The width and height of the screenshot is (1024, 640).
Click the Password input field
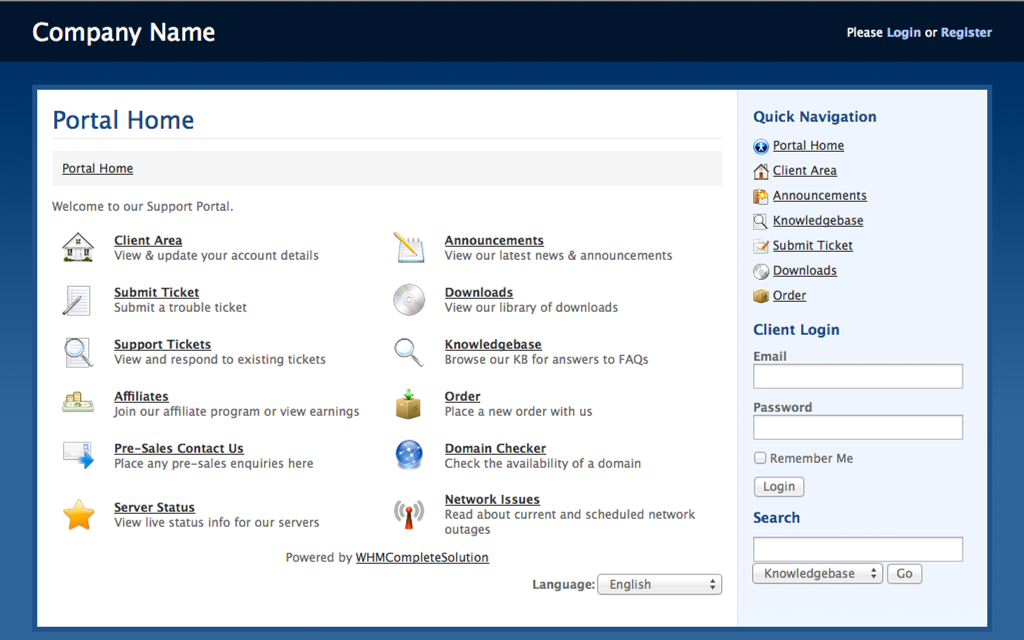(857, 427)
